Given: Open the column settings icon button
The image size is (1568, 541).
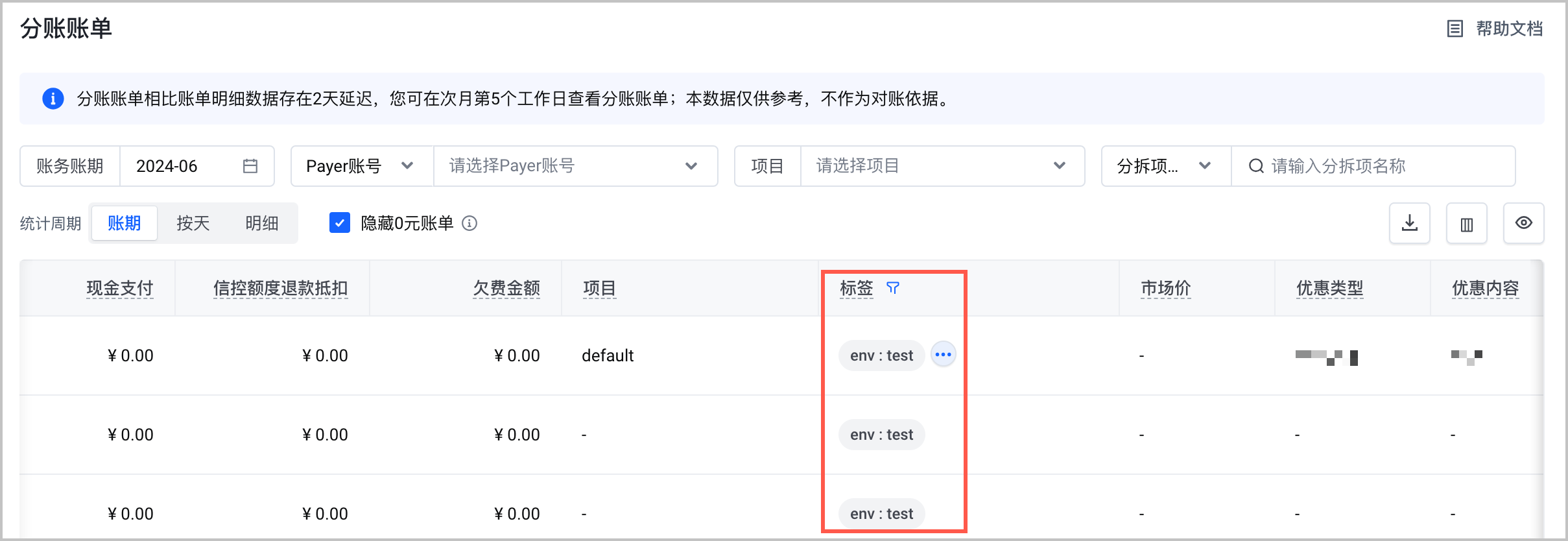Looking at the screenshot, I should [1467, 223].
